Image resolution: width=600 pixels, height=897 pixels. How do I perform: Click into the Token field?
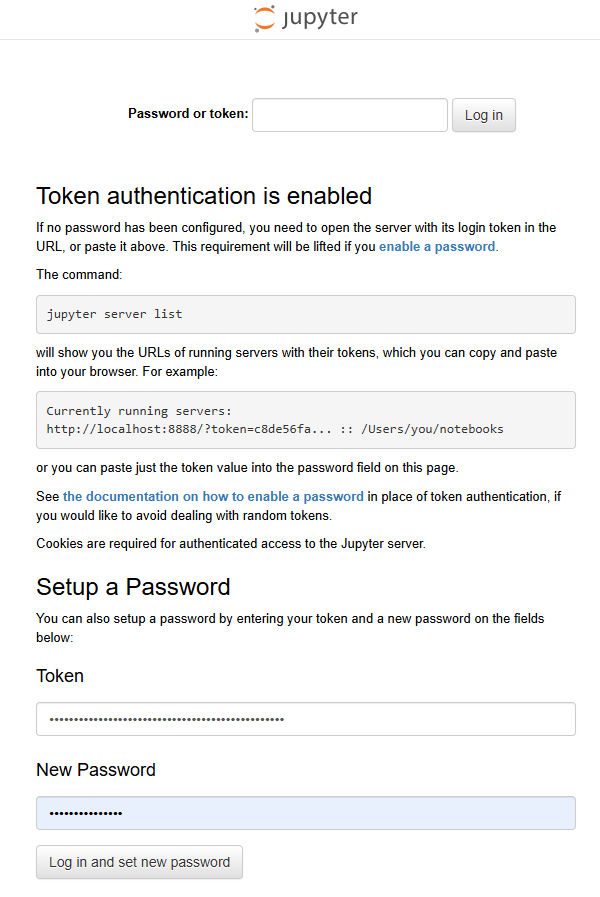pos(305,719)
